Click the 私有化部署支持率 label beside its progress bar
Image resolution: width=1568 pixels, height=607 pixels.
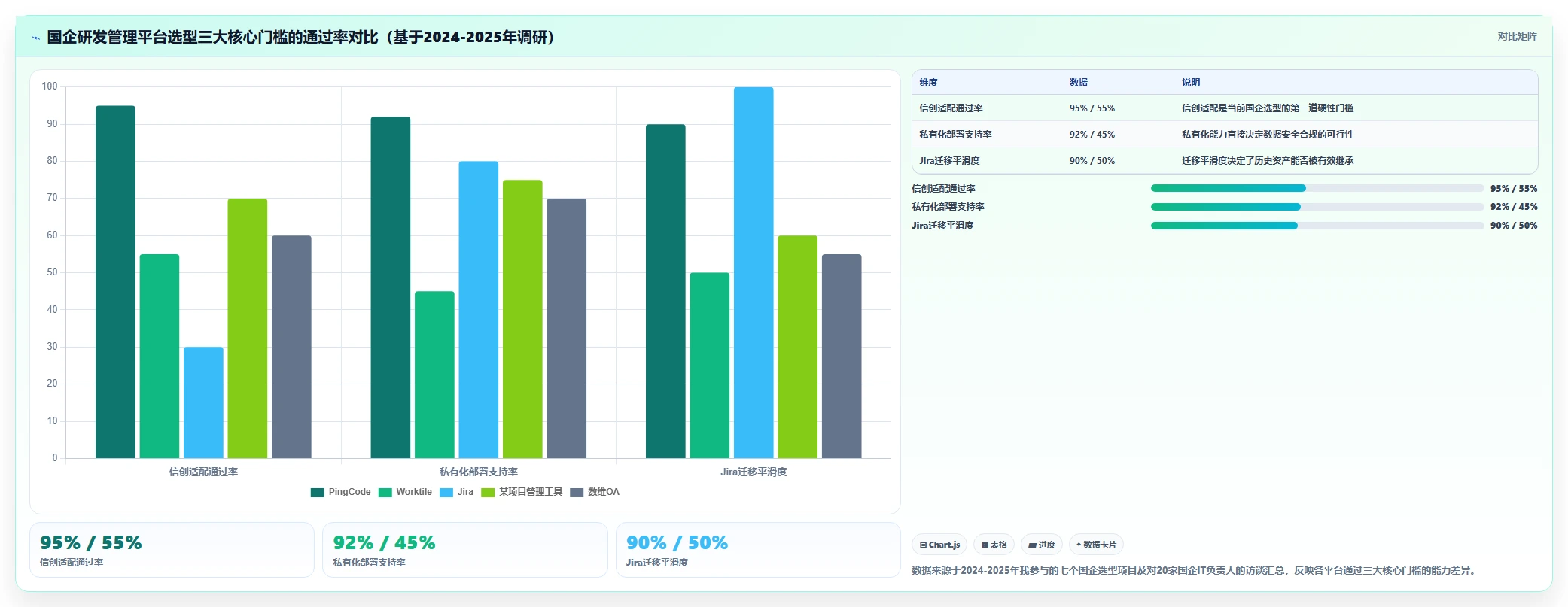click(x=948, y=207)
